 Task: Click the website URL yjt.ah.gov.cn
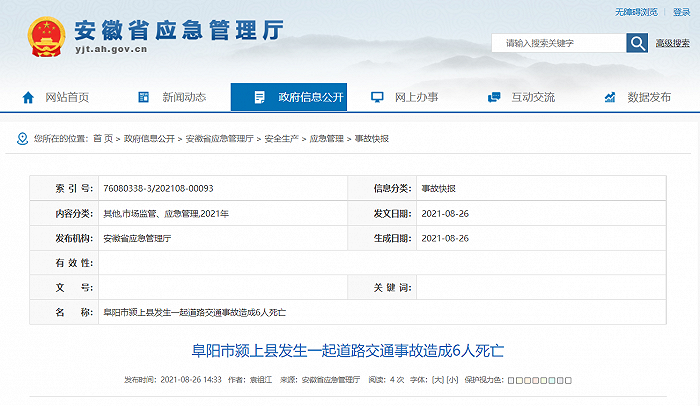(x=111, y=49)
